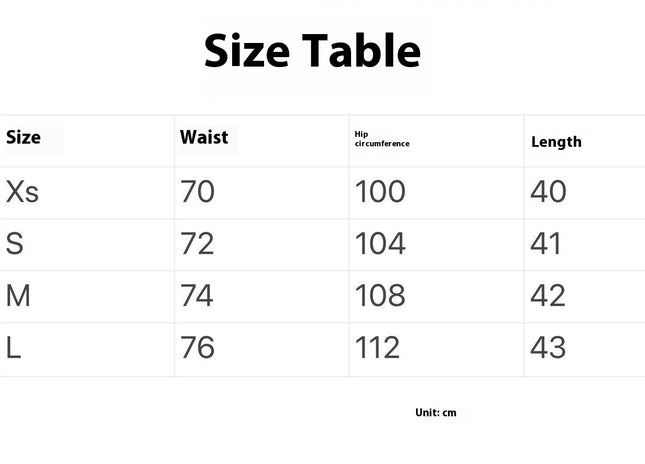Select waist value 72
This screenshot has width=645, height=464.
click(197, 244)
